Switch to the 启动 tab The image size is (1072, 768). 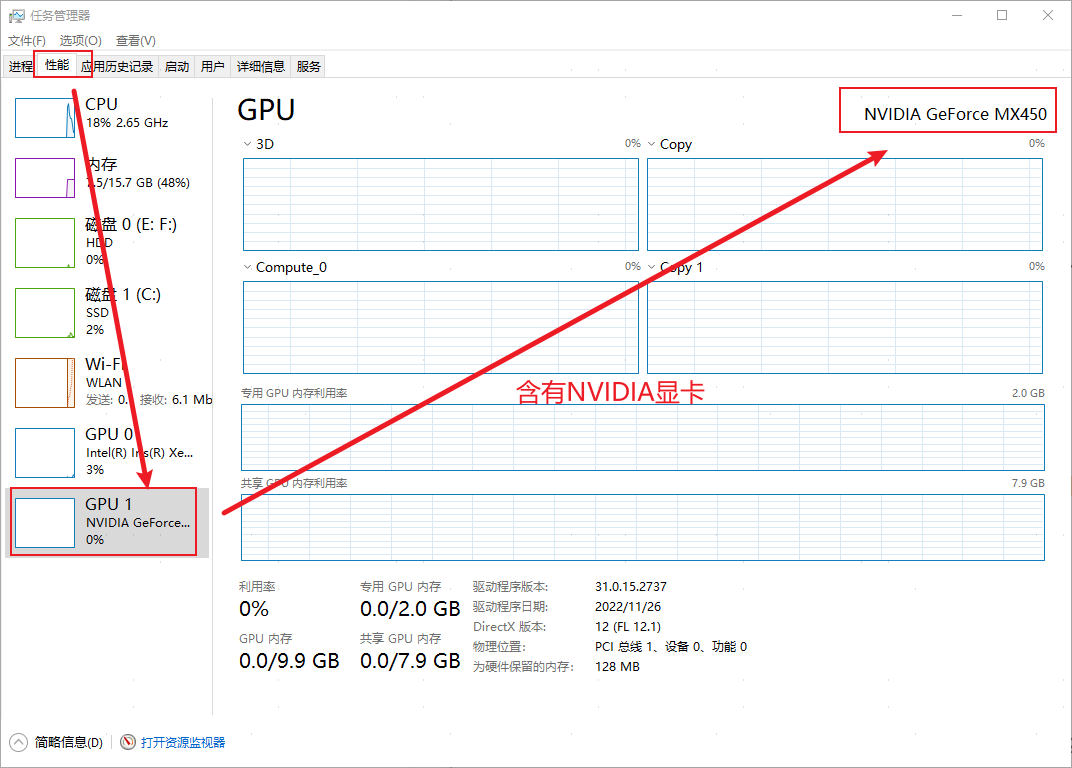click(176, 66)
